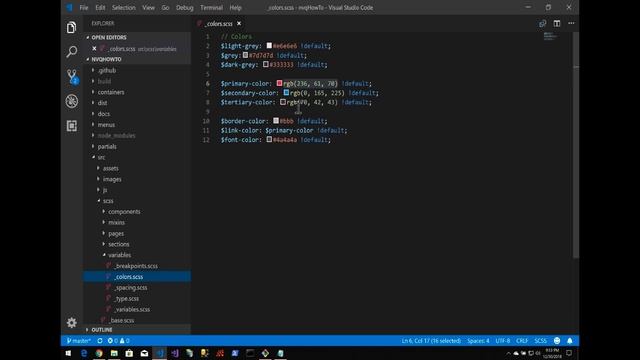Go to line via Ln 6, Col 17 status
The image size is (640, 360).
[x=431, y=341]
